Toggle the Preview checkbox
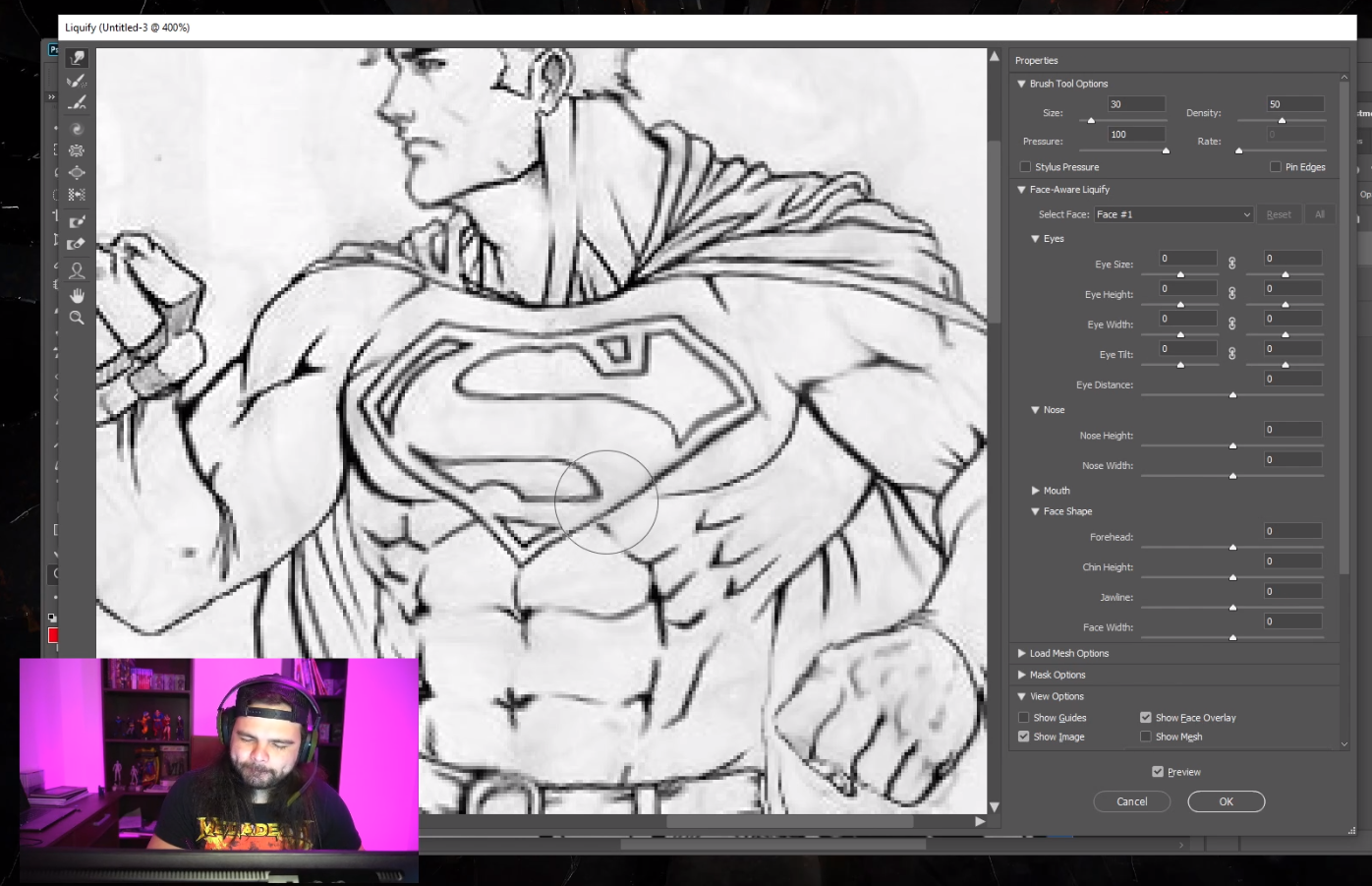Viewport: 1372px width, 886px height. (x=1158, y=772)
